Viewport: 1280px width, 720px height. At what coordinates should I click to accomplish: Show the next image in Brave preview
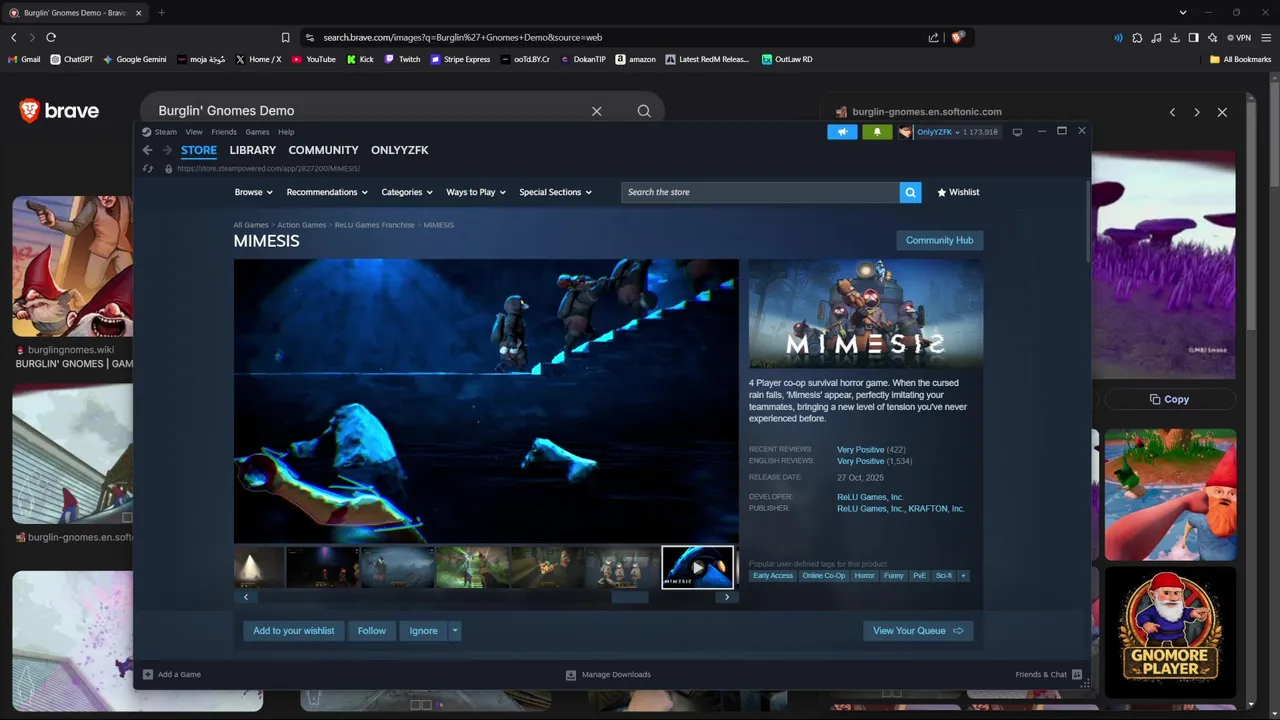[x=1197, y=112]
